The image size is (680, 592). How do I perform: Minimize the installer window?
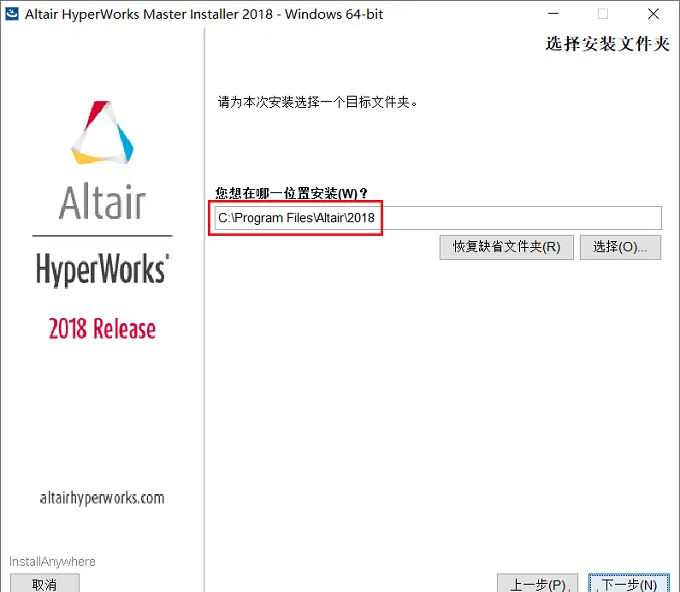[x=553, y=14]
